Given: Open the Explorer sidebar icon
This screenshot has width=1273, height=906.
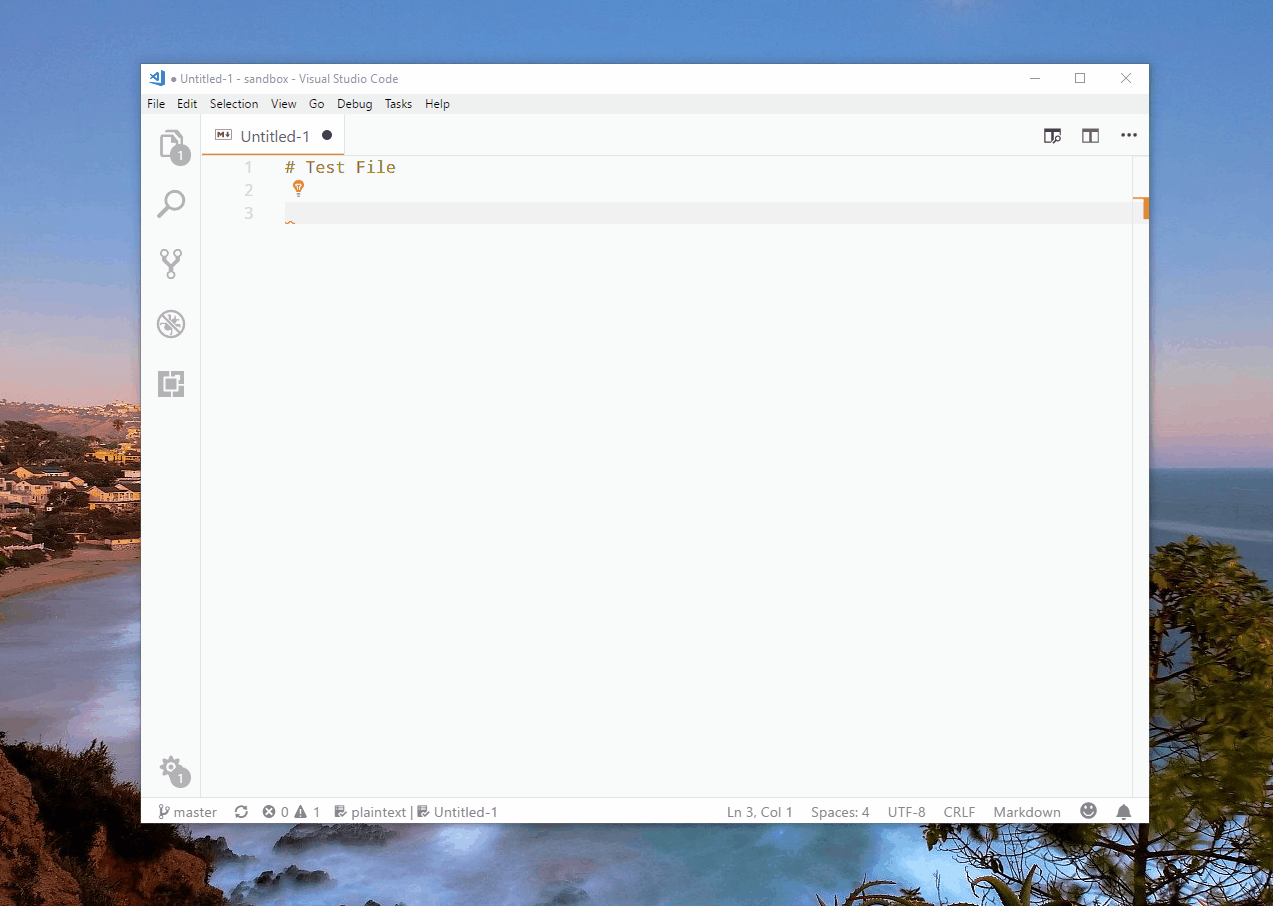Looking at the screenshot, I should click(171, 143).
